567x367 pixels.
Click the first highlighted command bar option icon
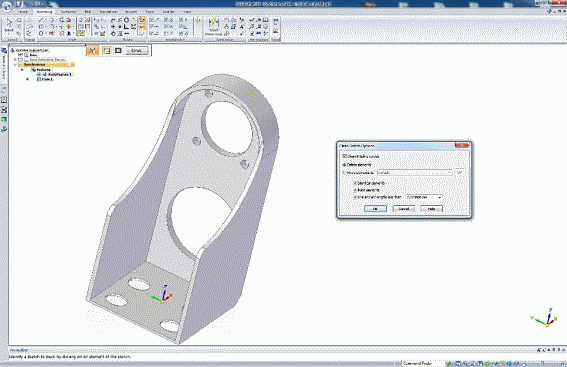(x=93, y=51)
